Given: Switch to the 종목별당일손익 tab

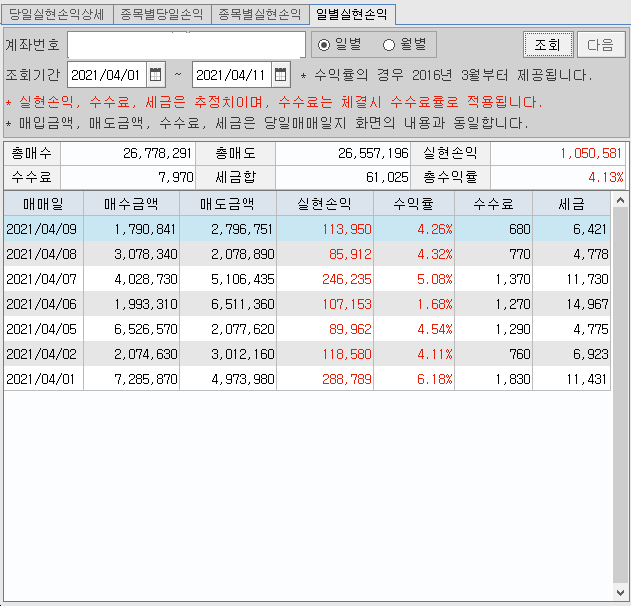Looking at the screenshot, I should pos(160,14).
